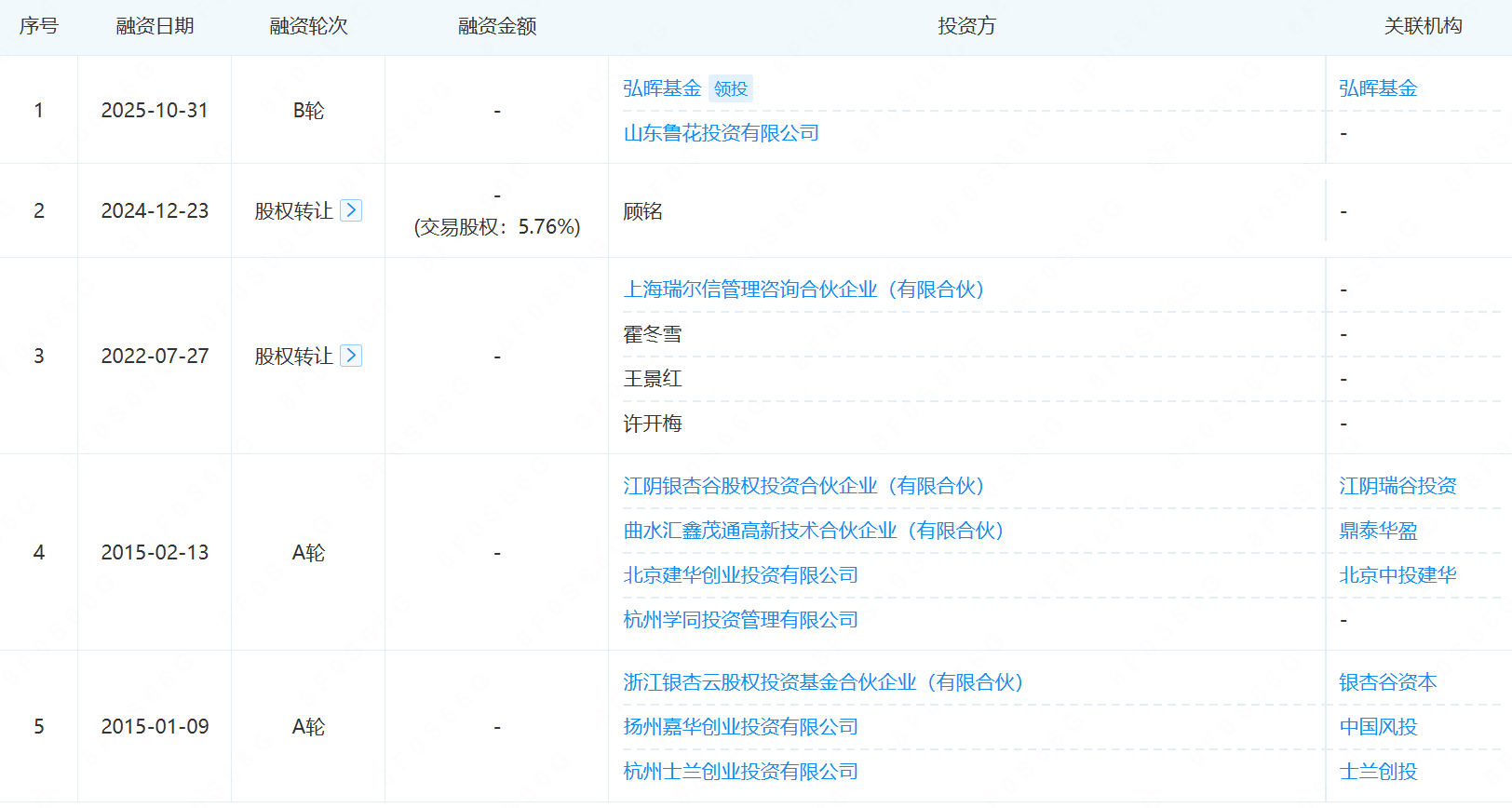Open the 银杏谷资本 affiliated institution
Image resolution: width=1512 pixels, height=808 pixels.
[1387, 682]
